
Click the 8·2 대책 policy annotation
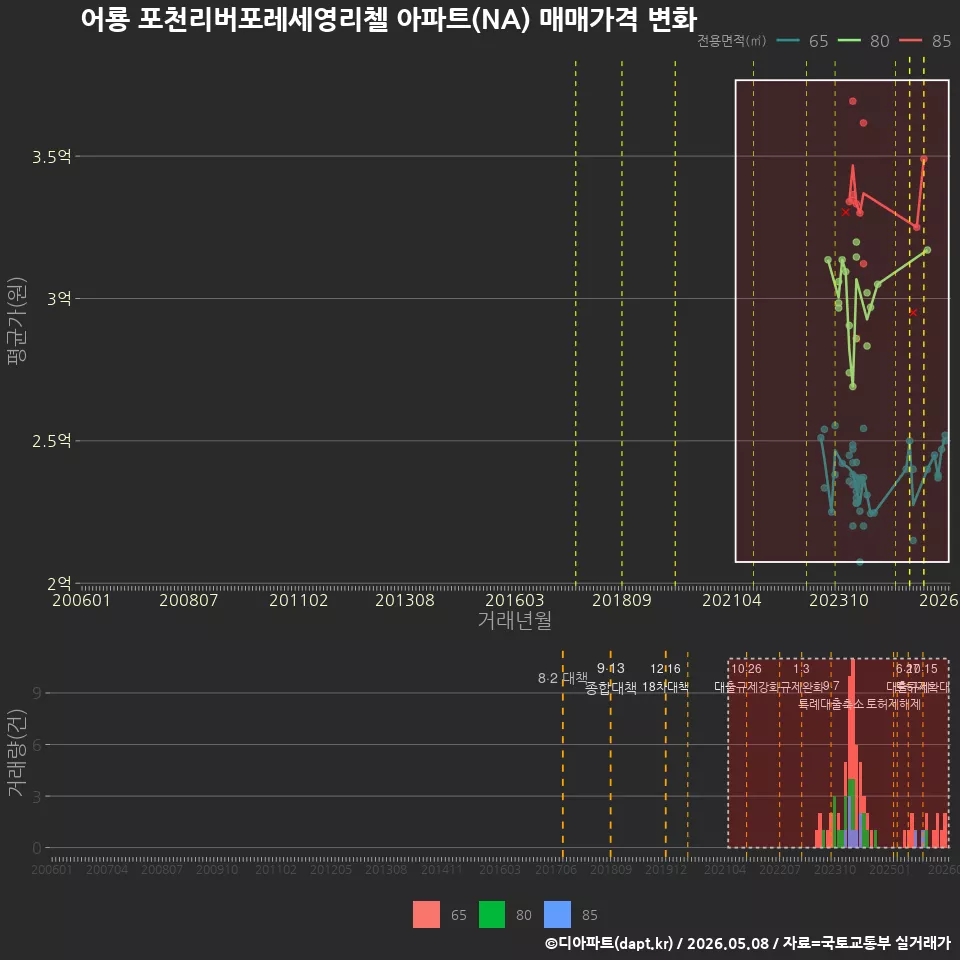[562, 678]
